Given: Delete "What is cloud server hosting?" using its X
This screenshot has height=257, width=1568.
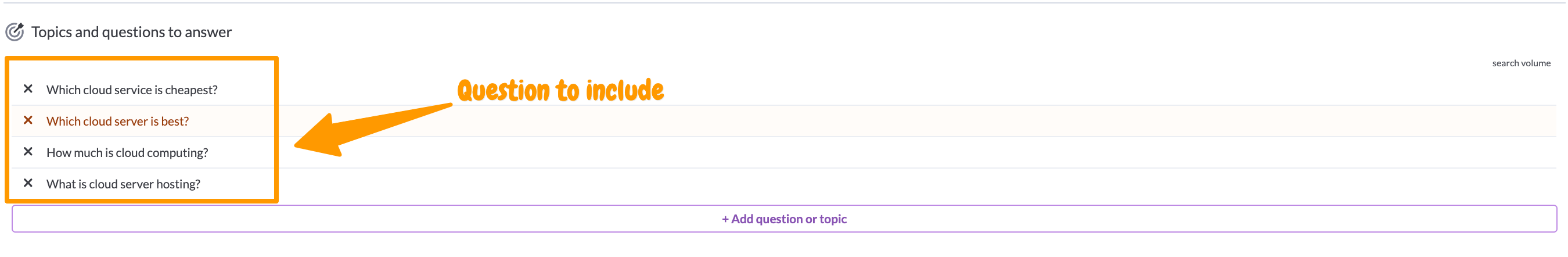Looking at the screenshot, I should click(28, 183).
